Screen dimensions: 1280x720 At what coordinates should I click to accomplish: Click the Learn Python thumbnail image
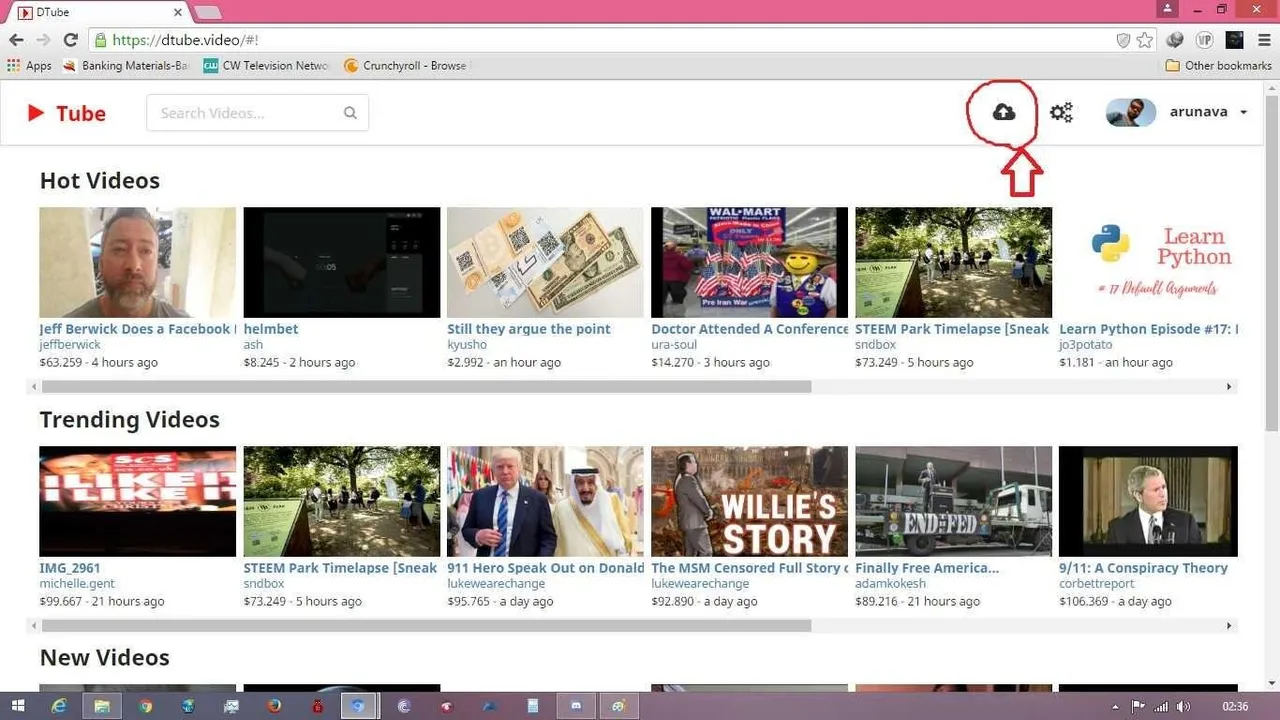[x=1148, y=262]
